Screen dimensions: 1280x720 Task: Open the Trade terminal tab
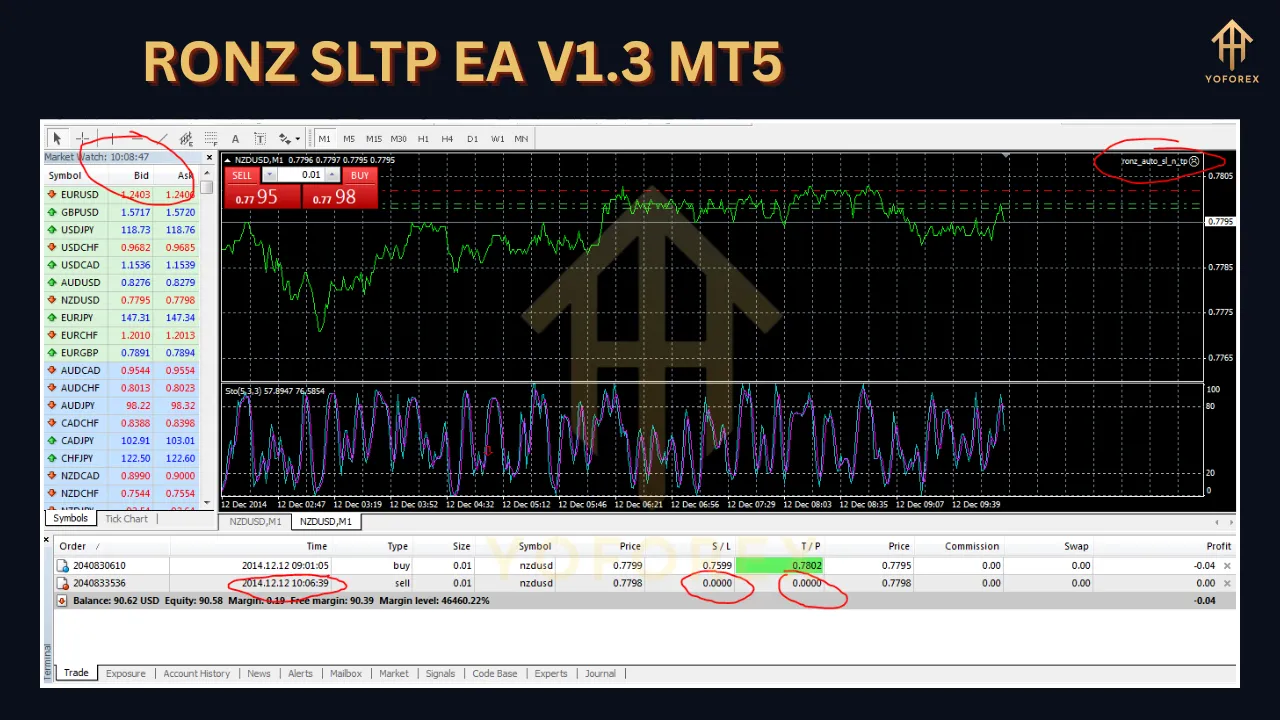(x=76, y=673)
